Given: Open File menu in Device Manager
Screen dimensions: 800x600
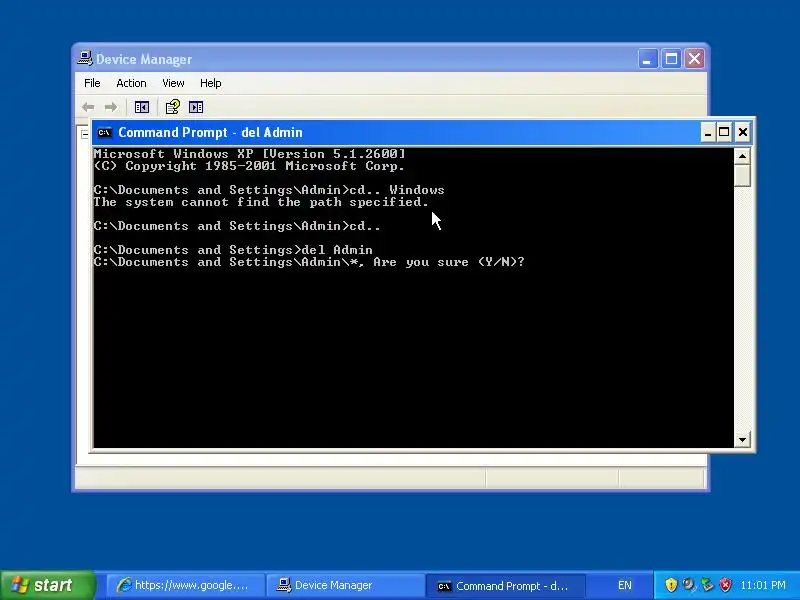Looking at the screenshot, I should click(92, 83).
